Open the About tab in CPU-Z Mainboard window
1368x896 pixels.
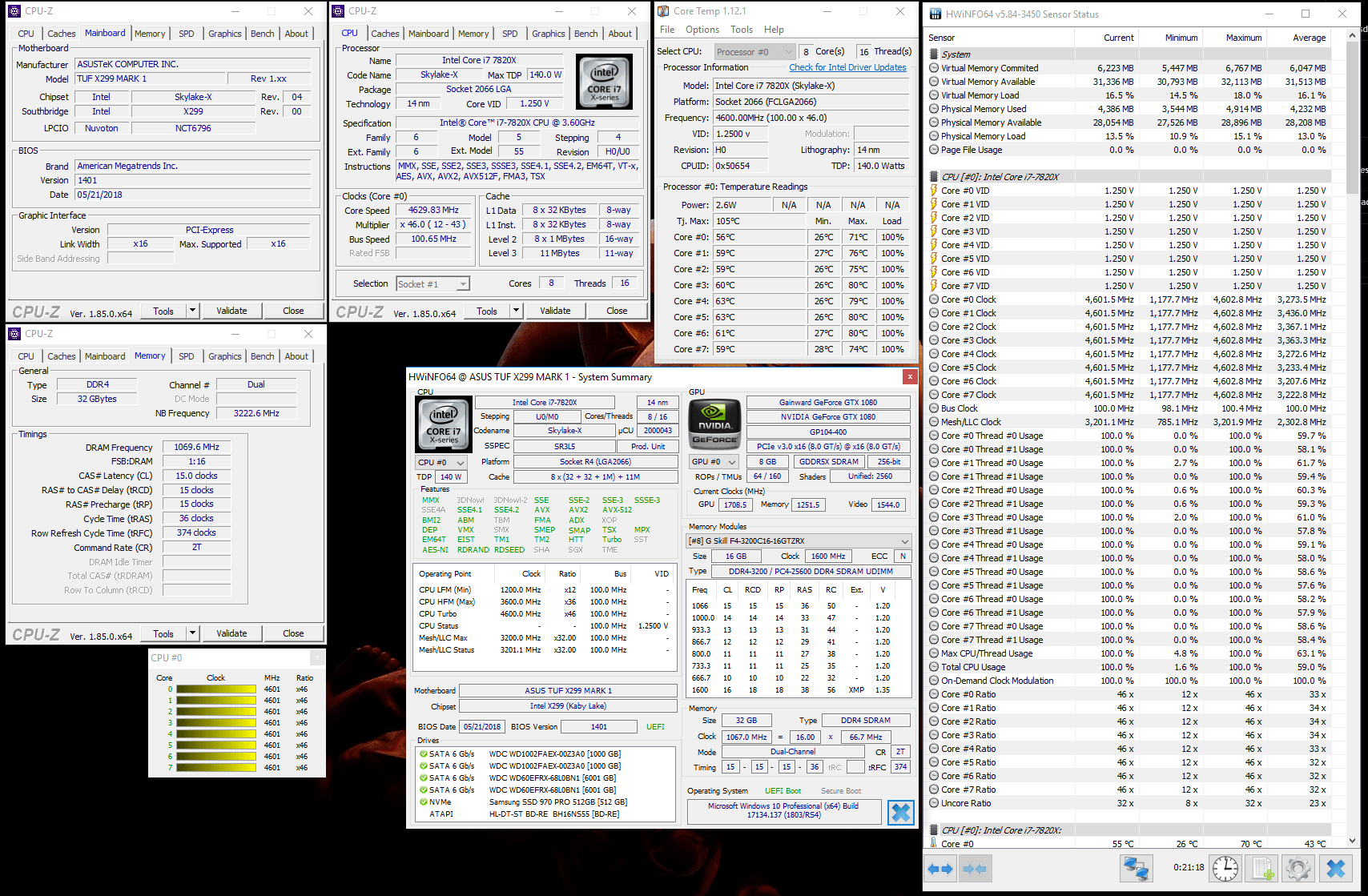click(x=296, y=34)
